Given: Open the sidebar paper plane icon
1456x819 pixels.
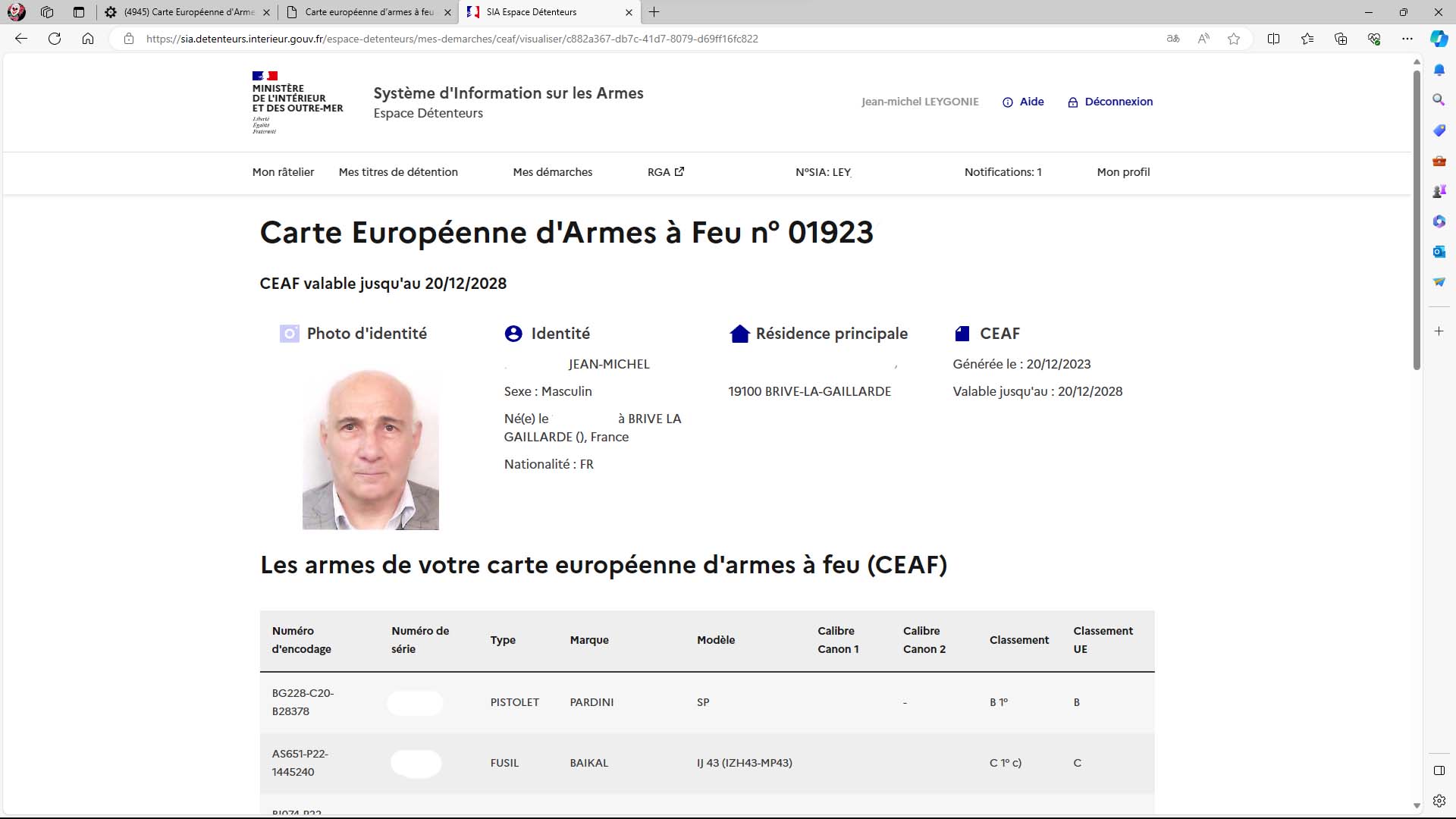Looking at the screenshot, I should [1439, 282].
